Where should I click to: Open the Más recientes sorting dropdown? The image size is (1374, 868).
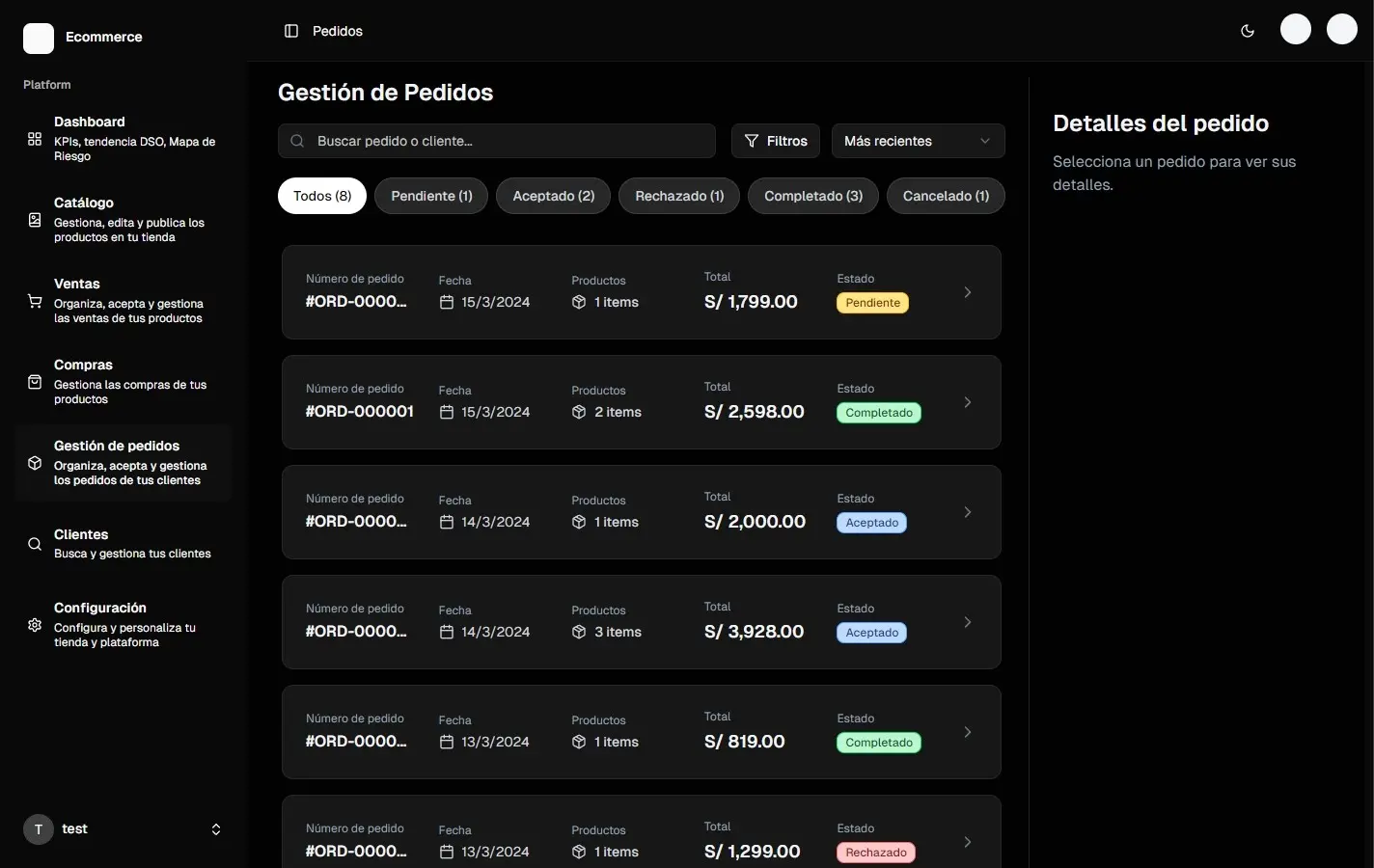[x=916, y=141]
